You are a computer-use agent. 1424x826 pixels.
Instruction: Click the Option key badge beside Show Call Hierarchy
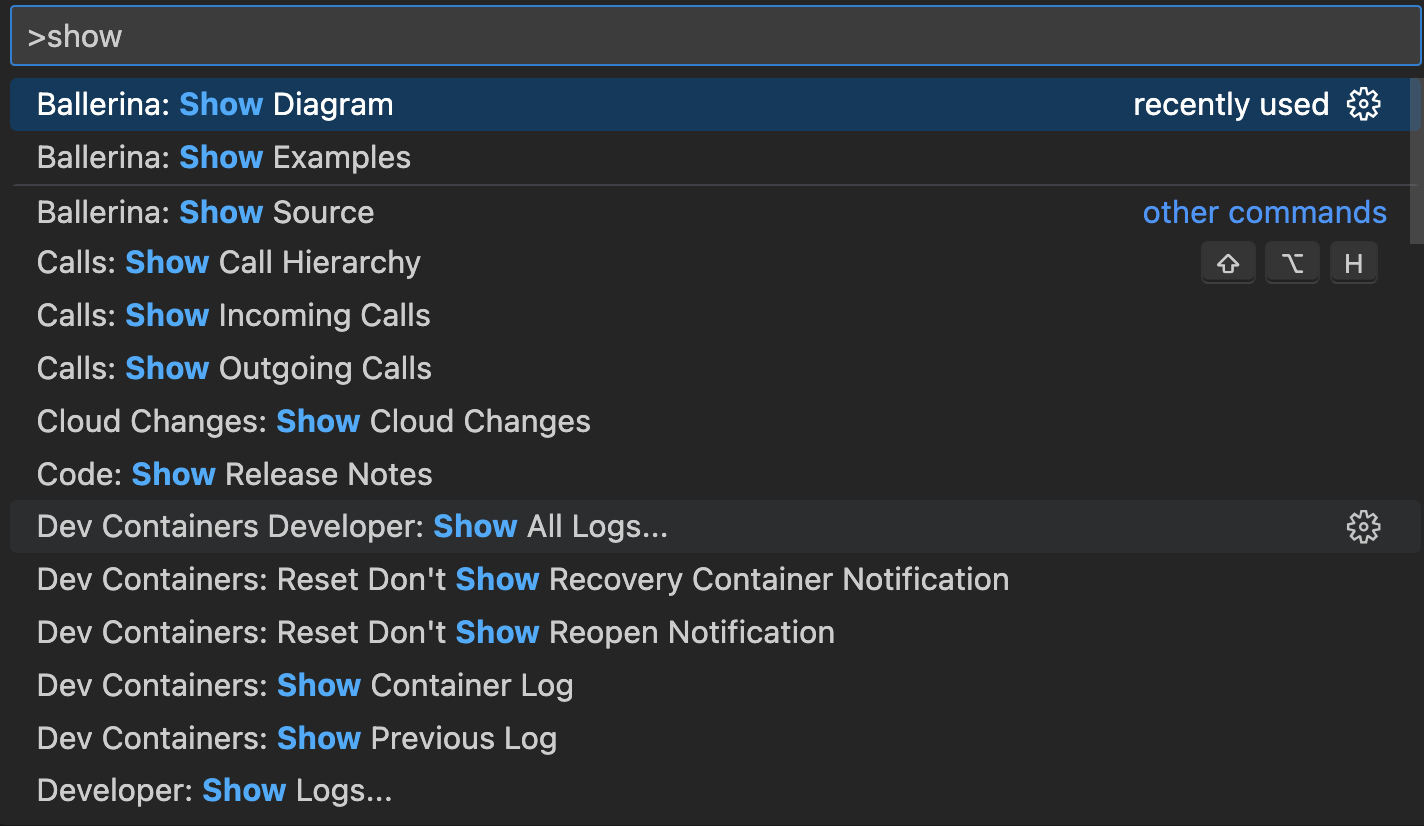click(x=1292, y=263)
